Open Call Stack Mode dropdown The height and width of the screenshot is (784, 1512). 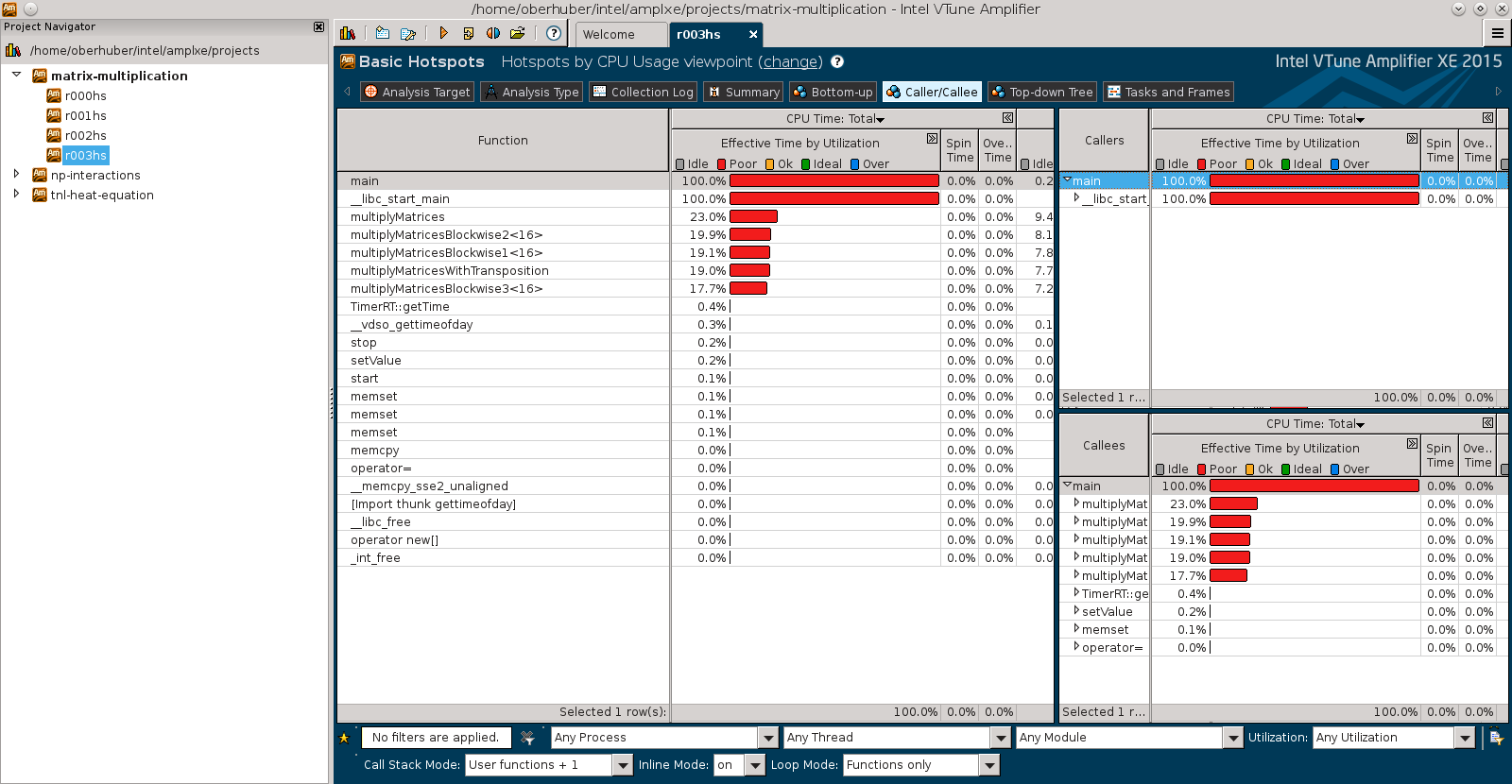tap(622, 765)
